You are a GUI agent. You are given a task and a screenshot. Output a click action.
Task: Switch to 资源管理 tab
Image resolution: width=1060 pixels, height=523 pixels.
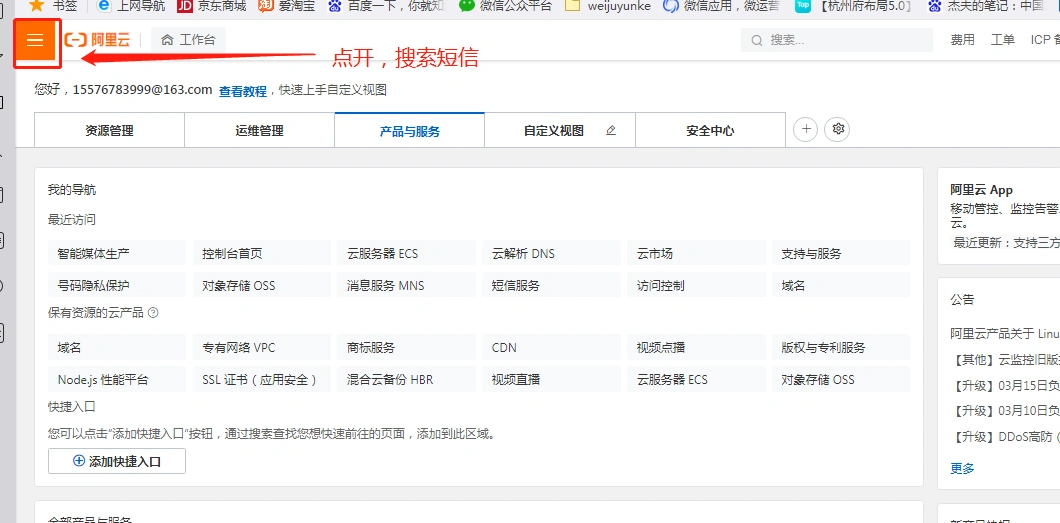click(x=110, y=130)
